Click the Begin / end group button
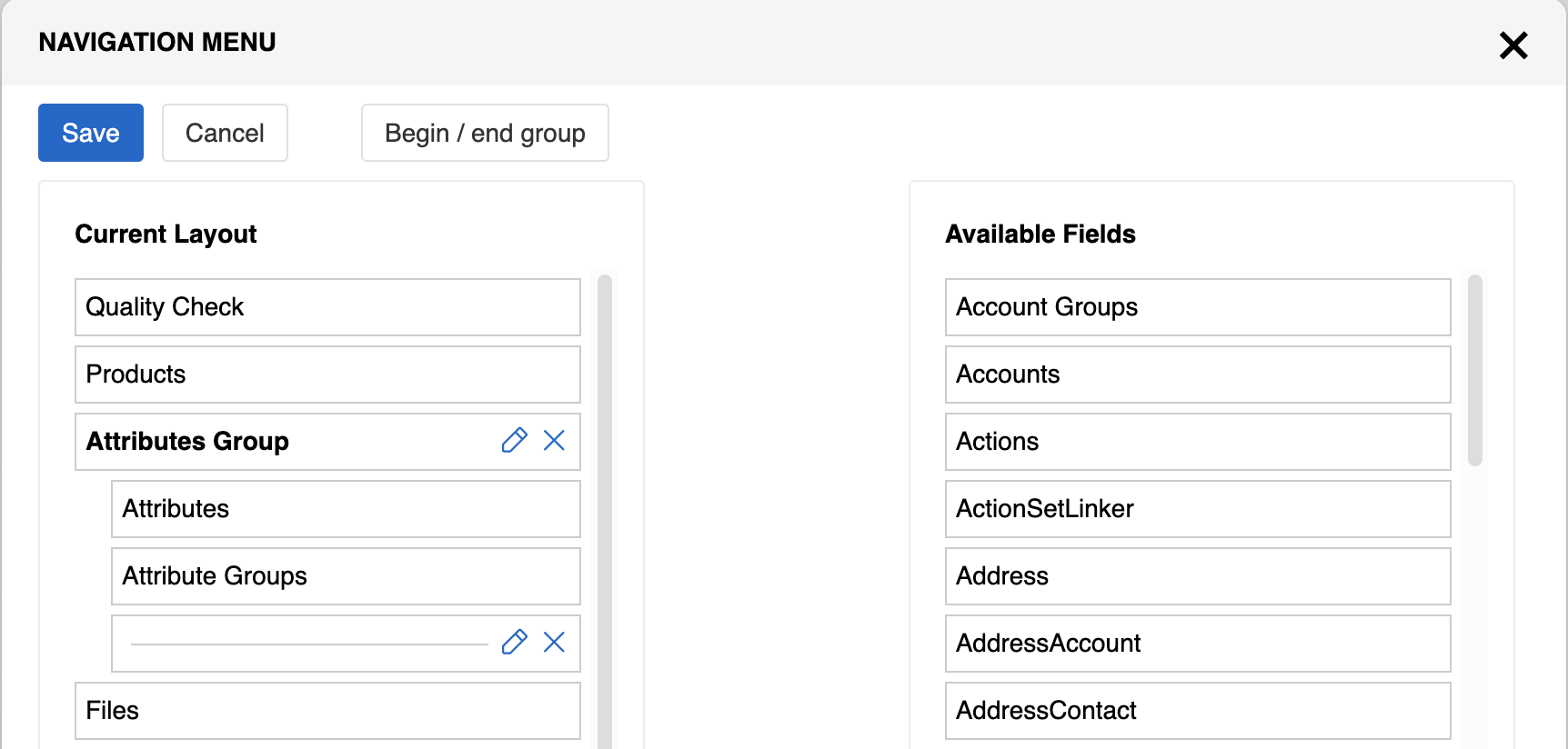Viewport: 1568px width, 749px height. tap(485, 133)
